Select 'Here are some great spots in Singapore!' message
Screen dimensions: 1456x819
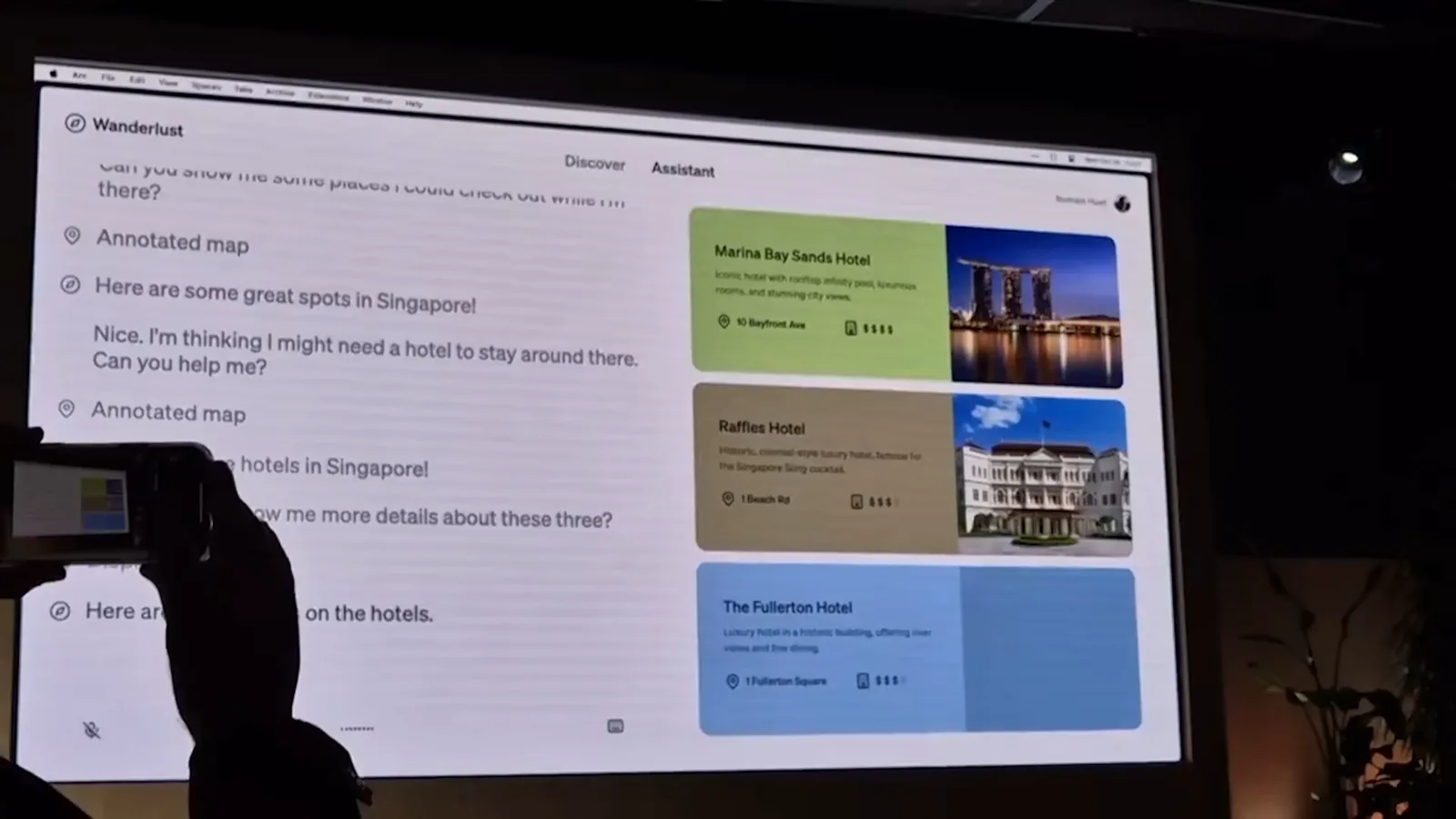(x=285, y=296)
